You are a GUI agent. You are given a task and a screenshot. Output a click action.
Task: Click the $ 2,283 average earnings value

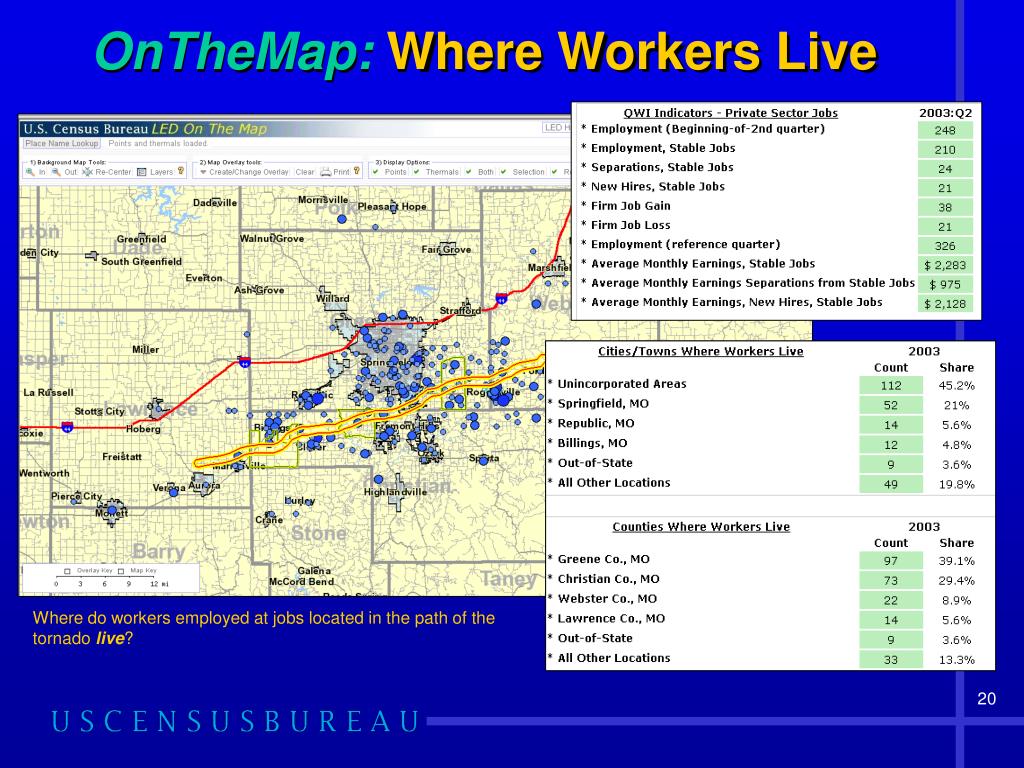(944, 265)
